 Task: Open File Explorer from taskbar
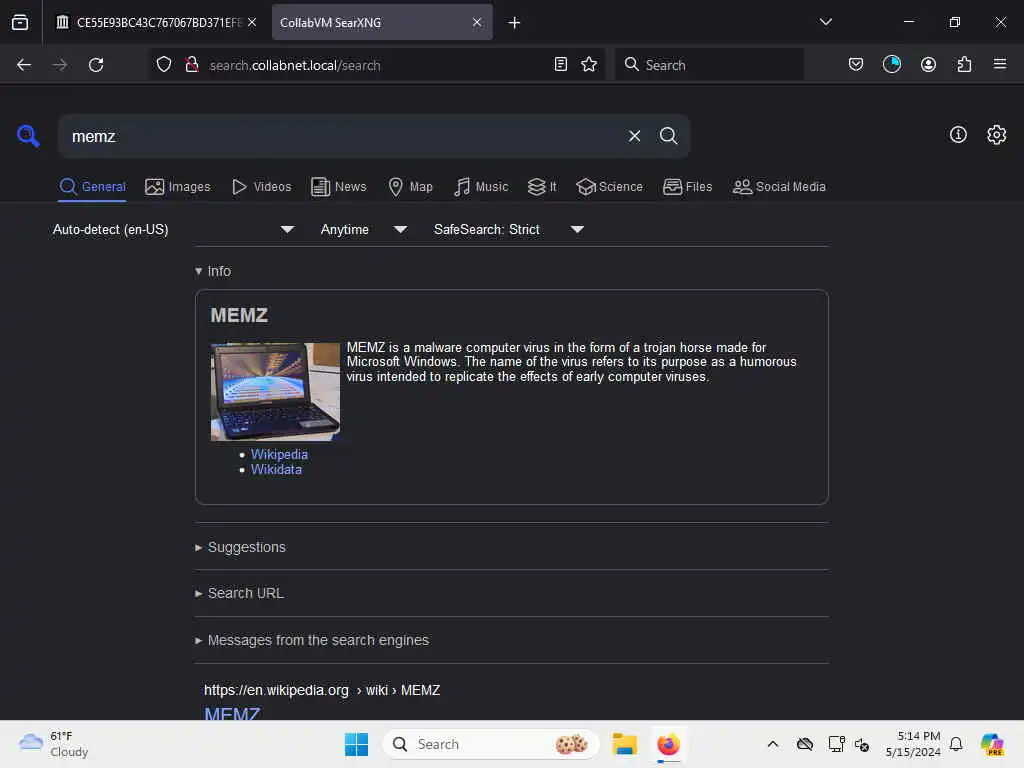624,744
